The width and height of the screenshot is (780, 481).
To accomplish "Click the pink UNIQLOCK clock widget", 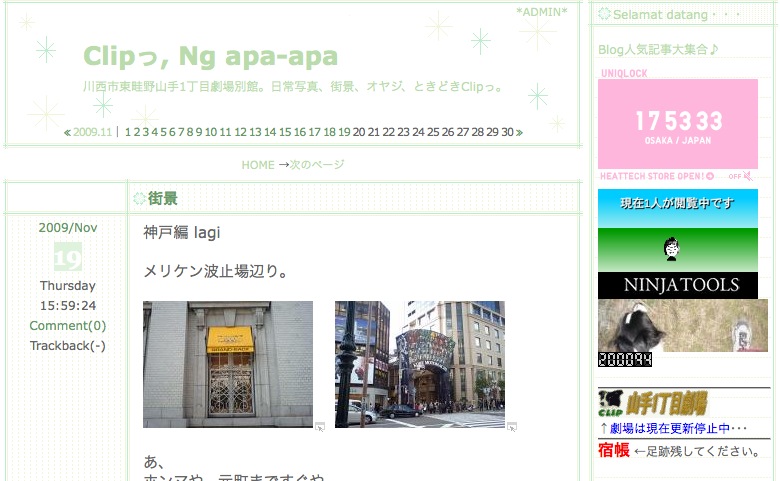I will (678, 124).
